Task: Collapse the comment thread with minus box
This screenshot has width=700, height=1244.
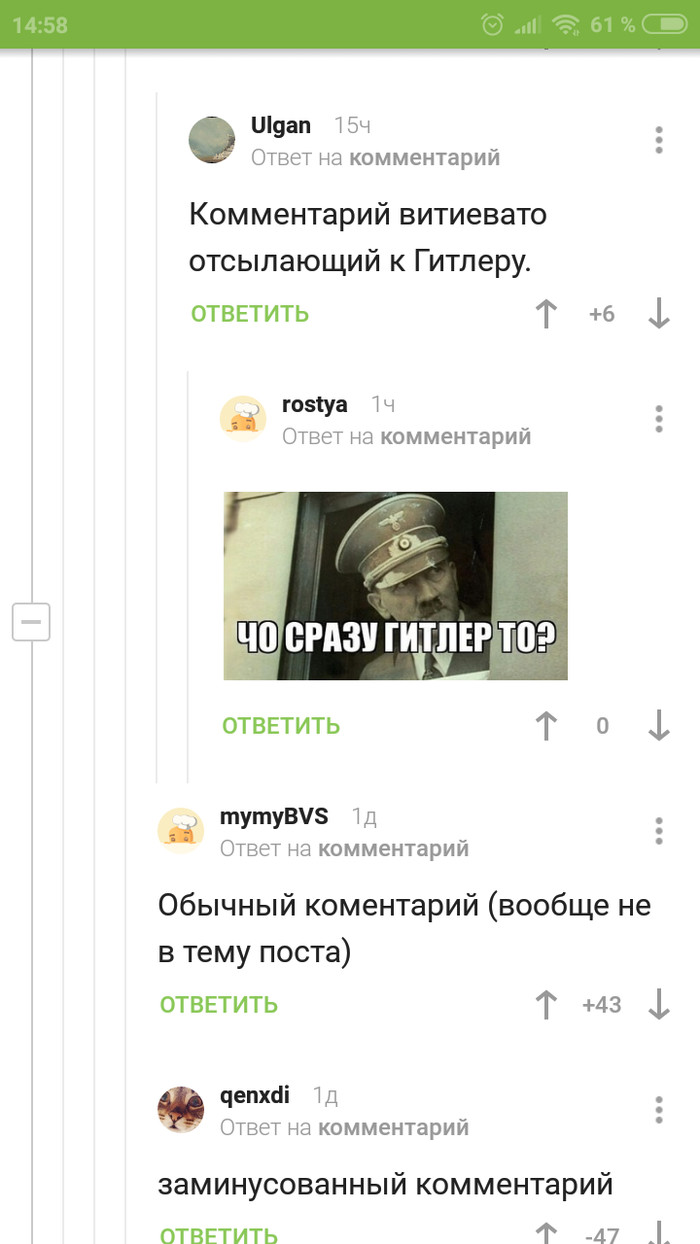Action: click(x=31, y=622)
